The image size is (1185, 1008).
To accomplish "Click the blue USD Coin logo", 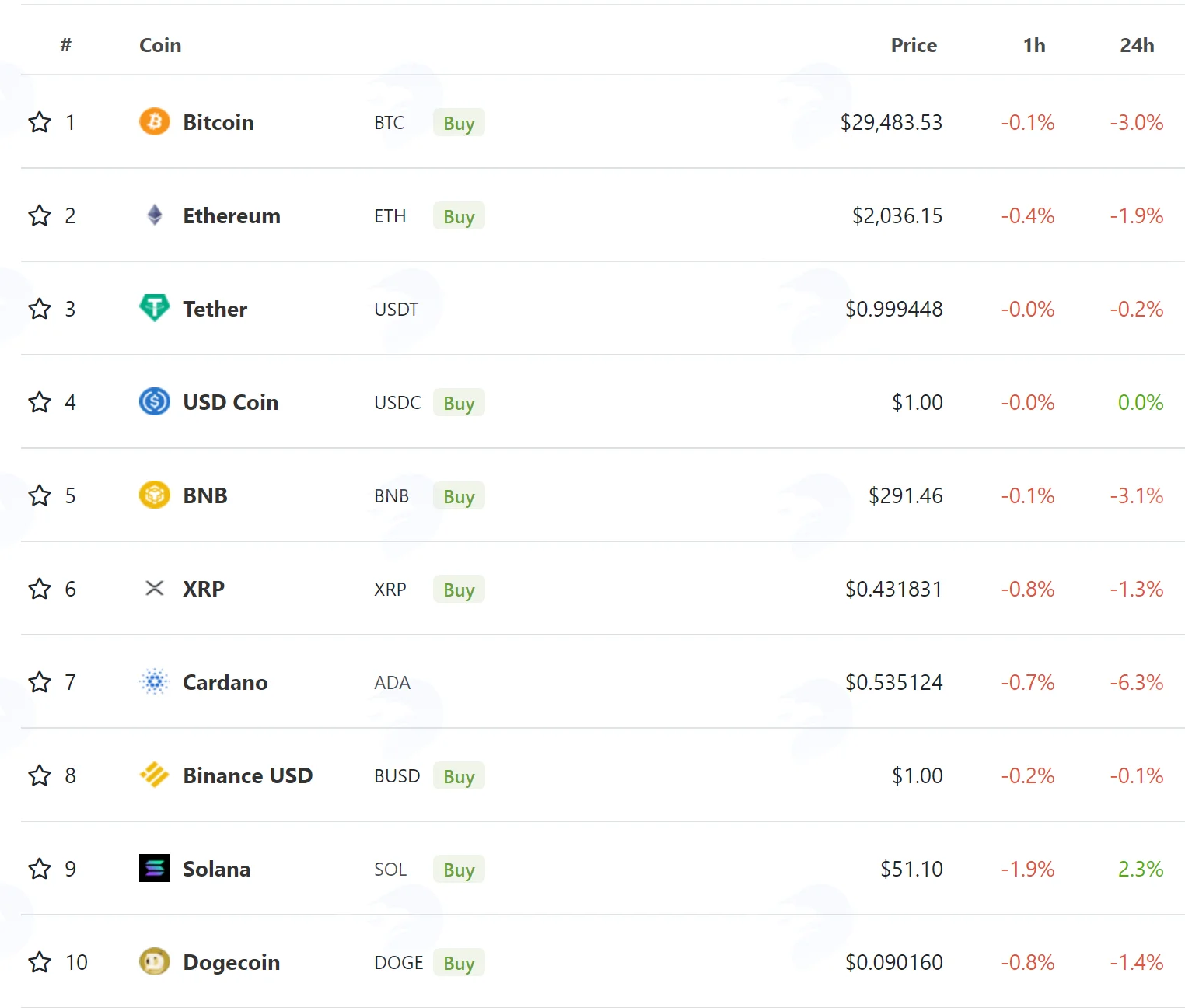I will pos(155,401).
